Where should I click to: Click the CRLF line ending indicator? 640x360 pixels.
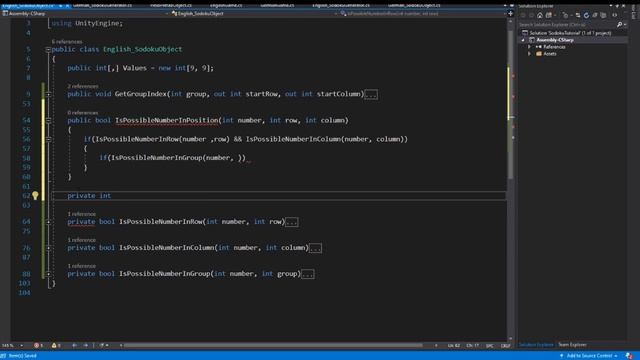tap(505, 346)
